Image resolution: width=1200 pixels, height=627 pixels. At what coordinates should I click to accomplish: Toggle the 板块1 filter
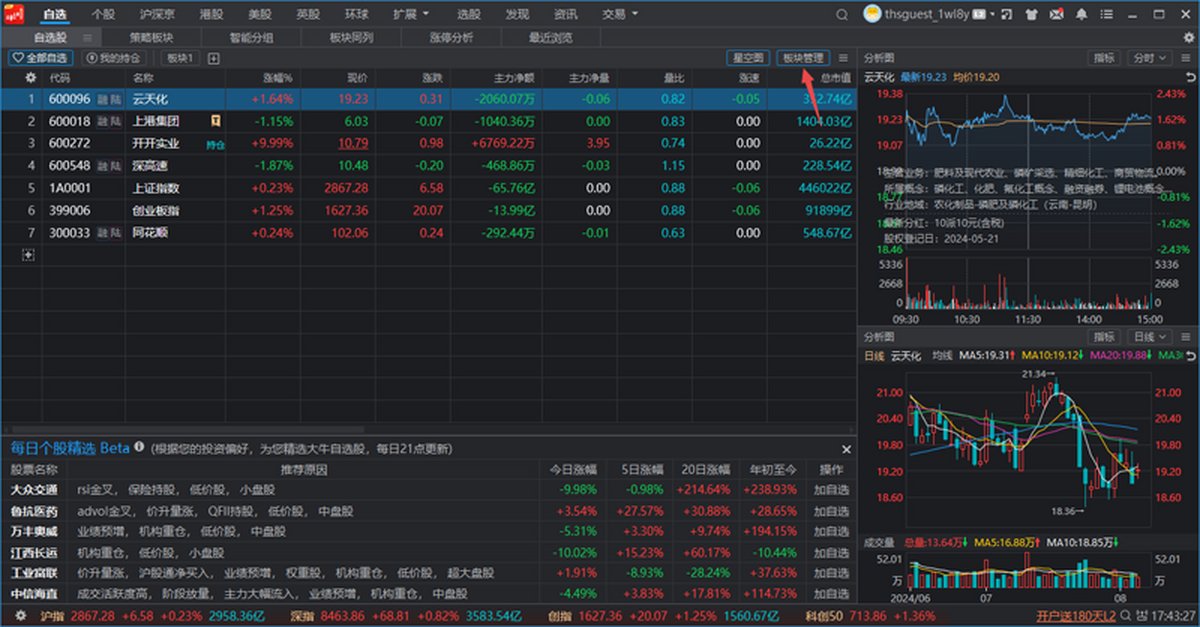pos(179,58)
